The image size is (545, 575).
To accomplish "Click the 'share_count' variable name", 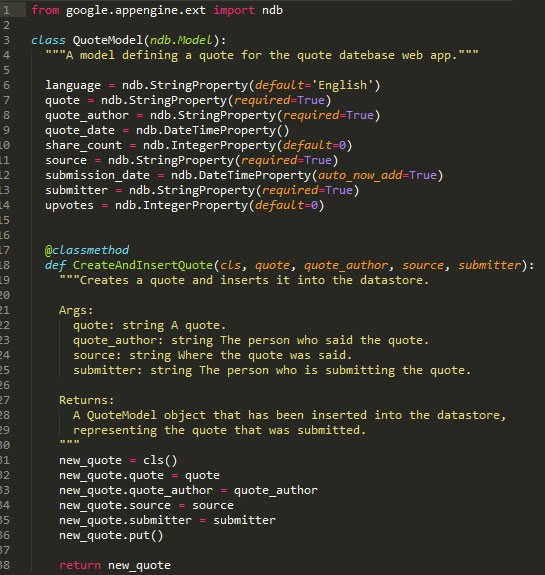I will click(83, 146).
